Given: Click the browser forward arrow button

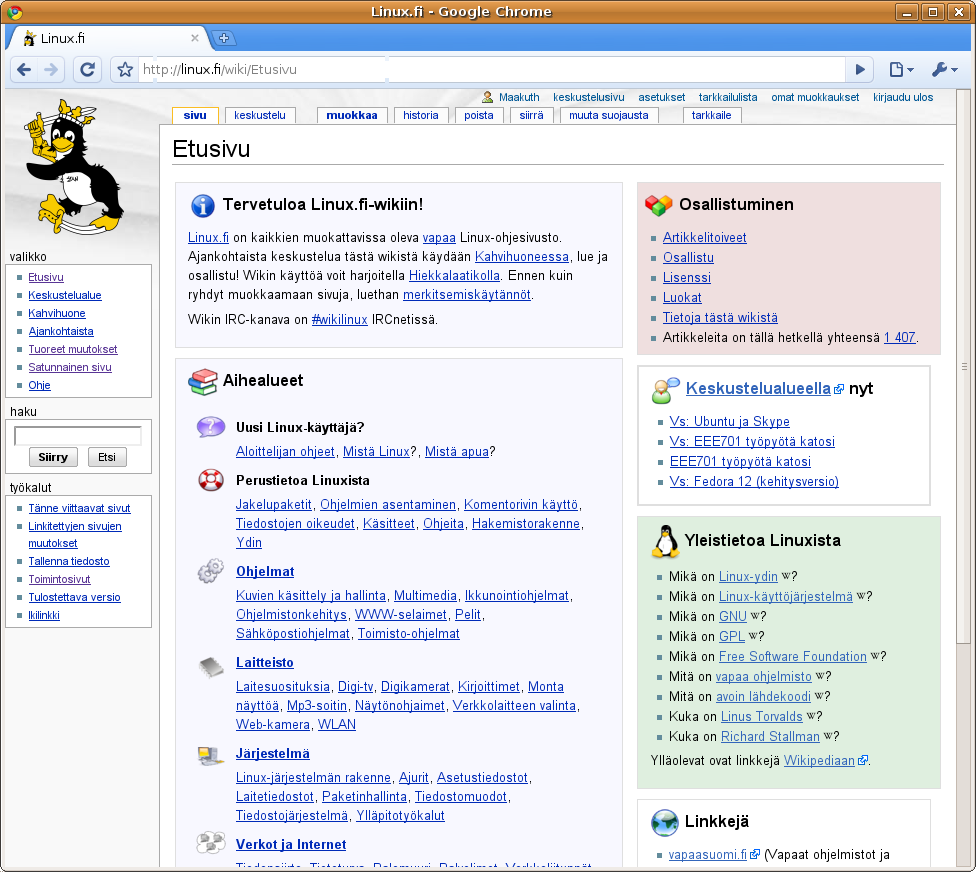Looking at the screenshot, I should click(52, 70).
